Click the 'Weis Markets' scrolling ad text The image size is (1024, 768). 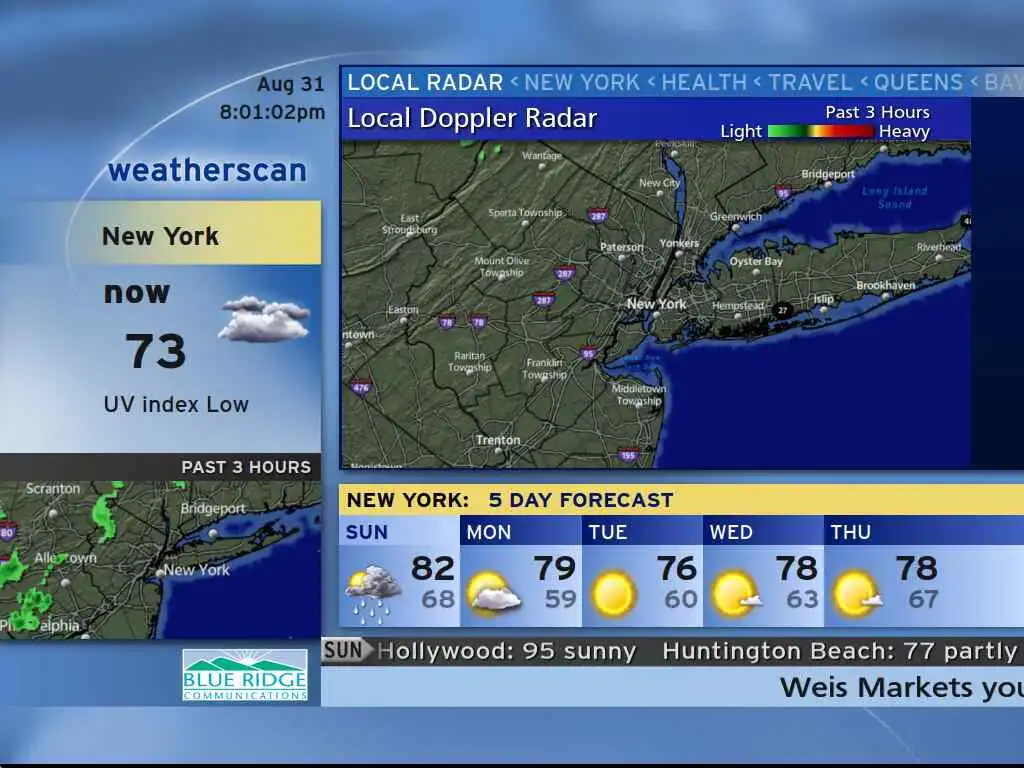876,688
